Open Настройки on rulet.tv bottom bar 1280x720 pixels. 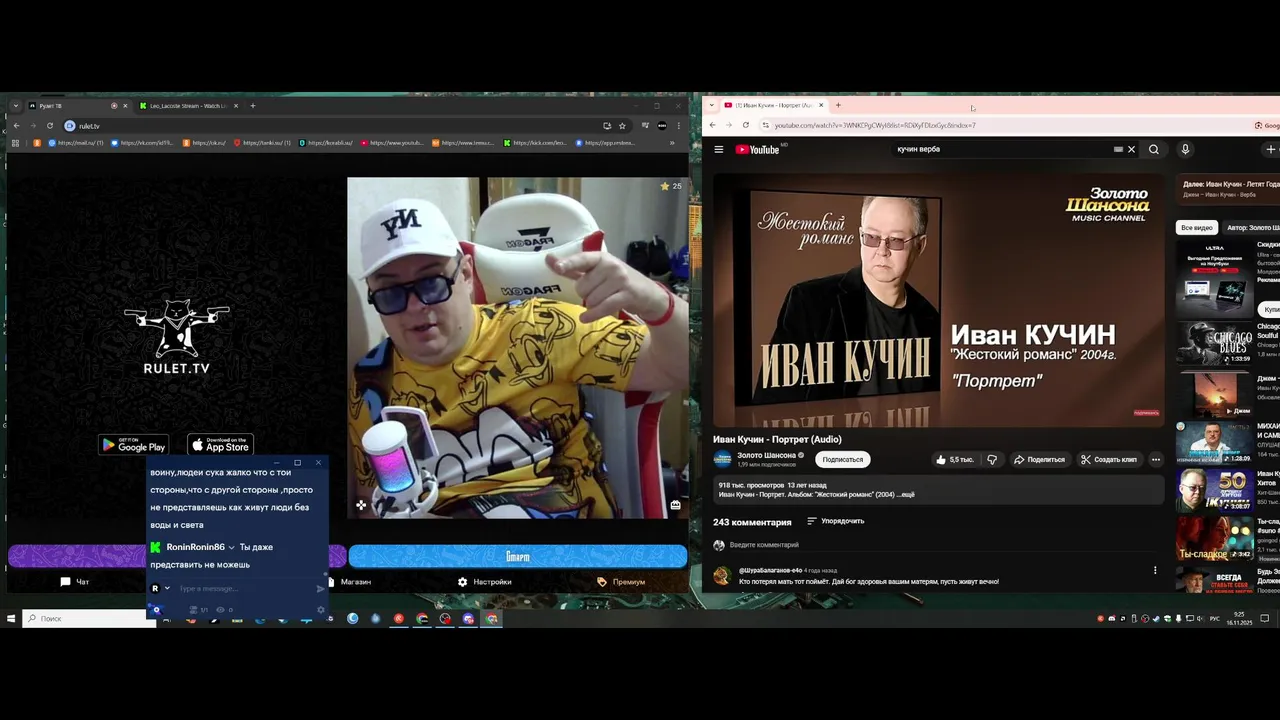tap(485, 582)
